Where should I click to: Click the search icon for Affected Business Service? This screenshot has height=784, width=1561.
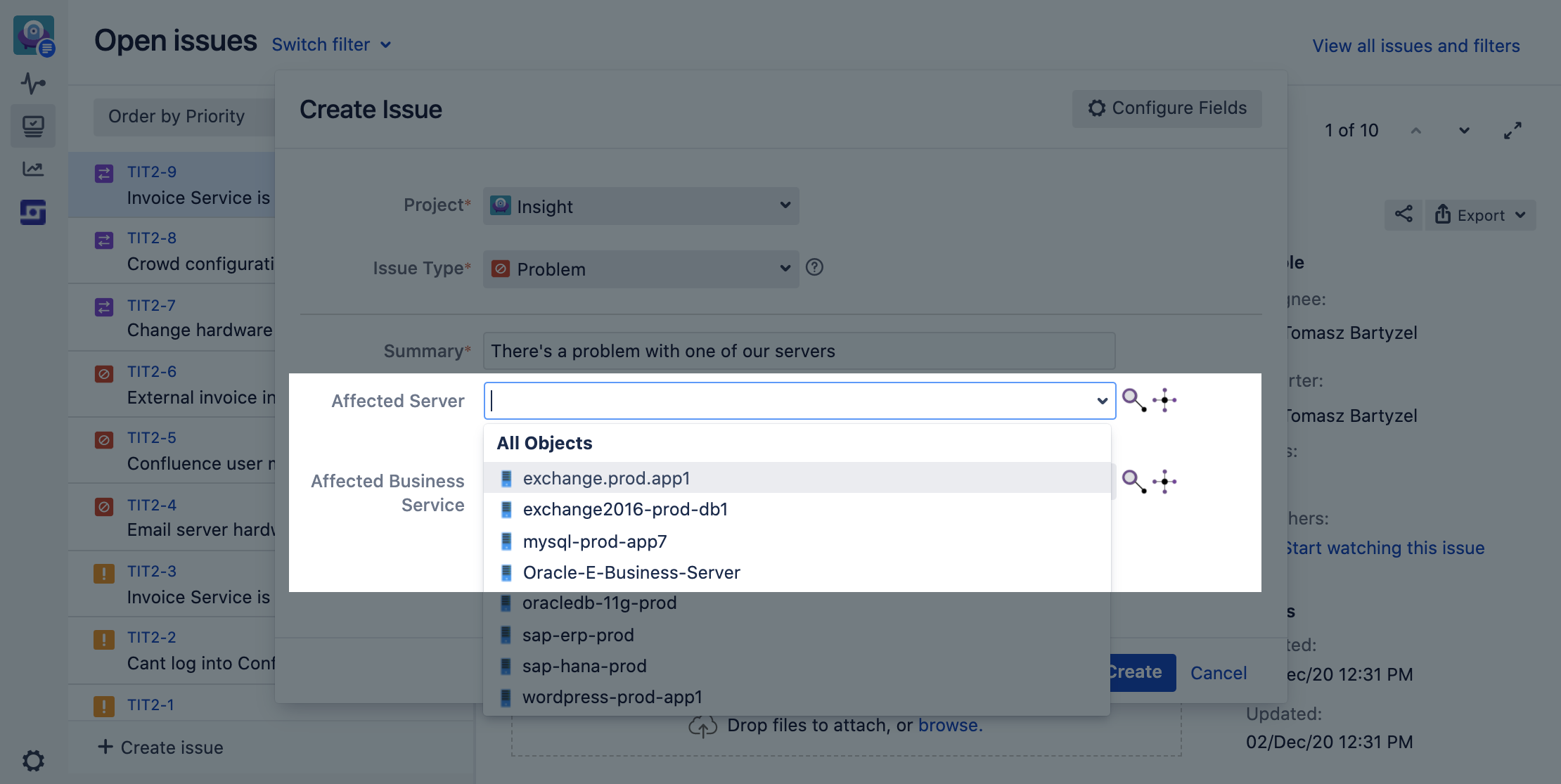(1133, 482)
